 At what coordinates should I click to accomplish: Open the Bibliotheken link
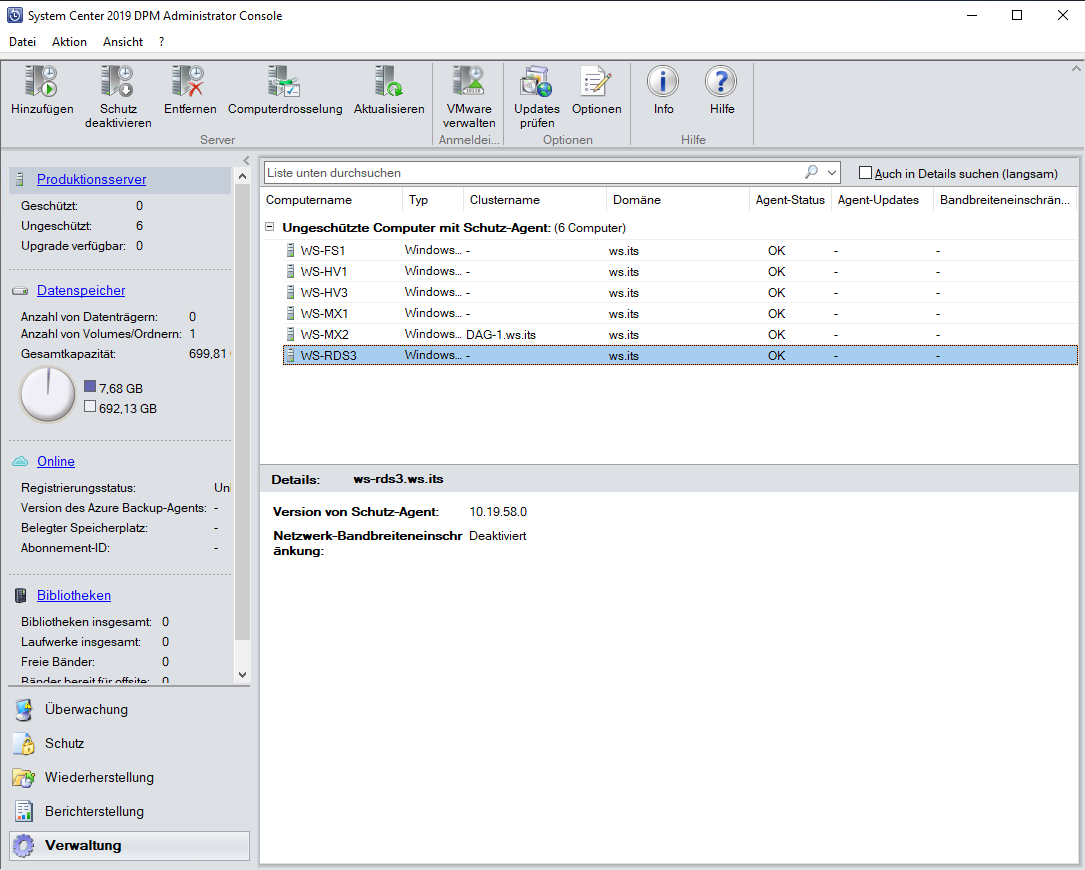[74, 595]
